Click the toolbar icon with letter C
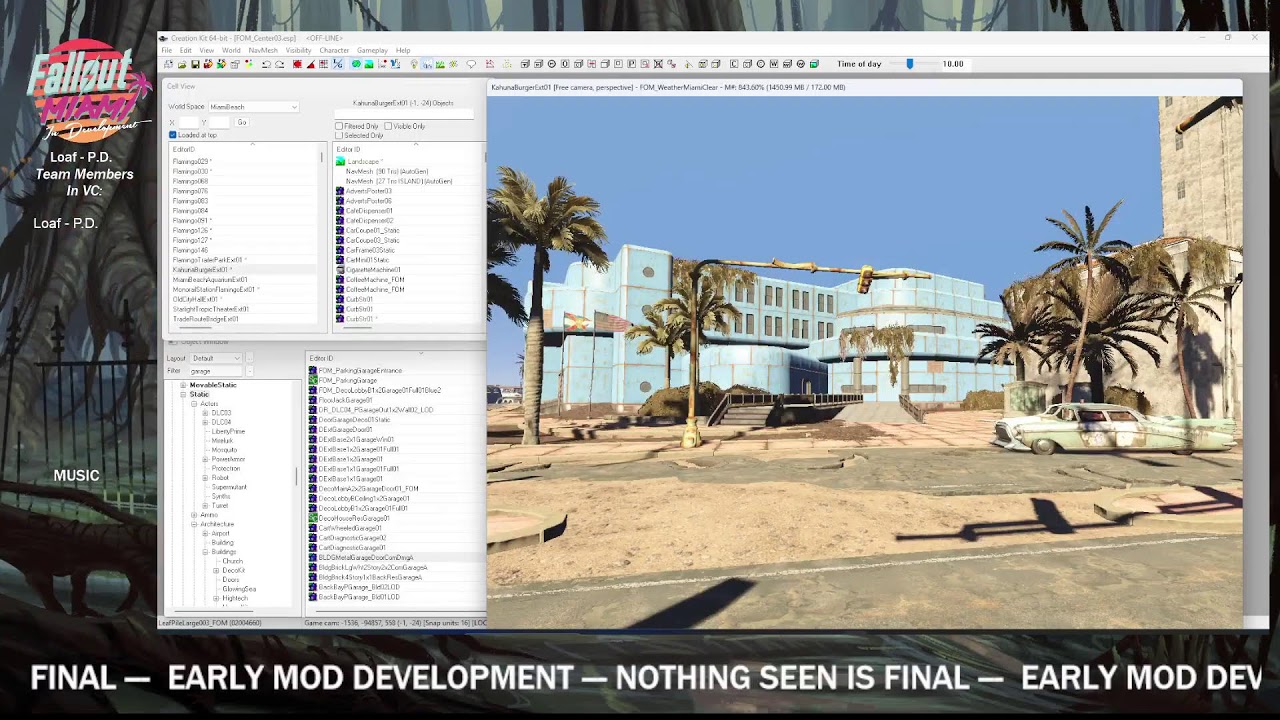This screenshot has height=720, width=1280. [x=734, y=64]
